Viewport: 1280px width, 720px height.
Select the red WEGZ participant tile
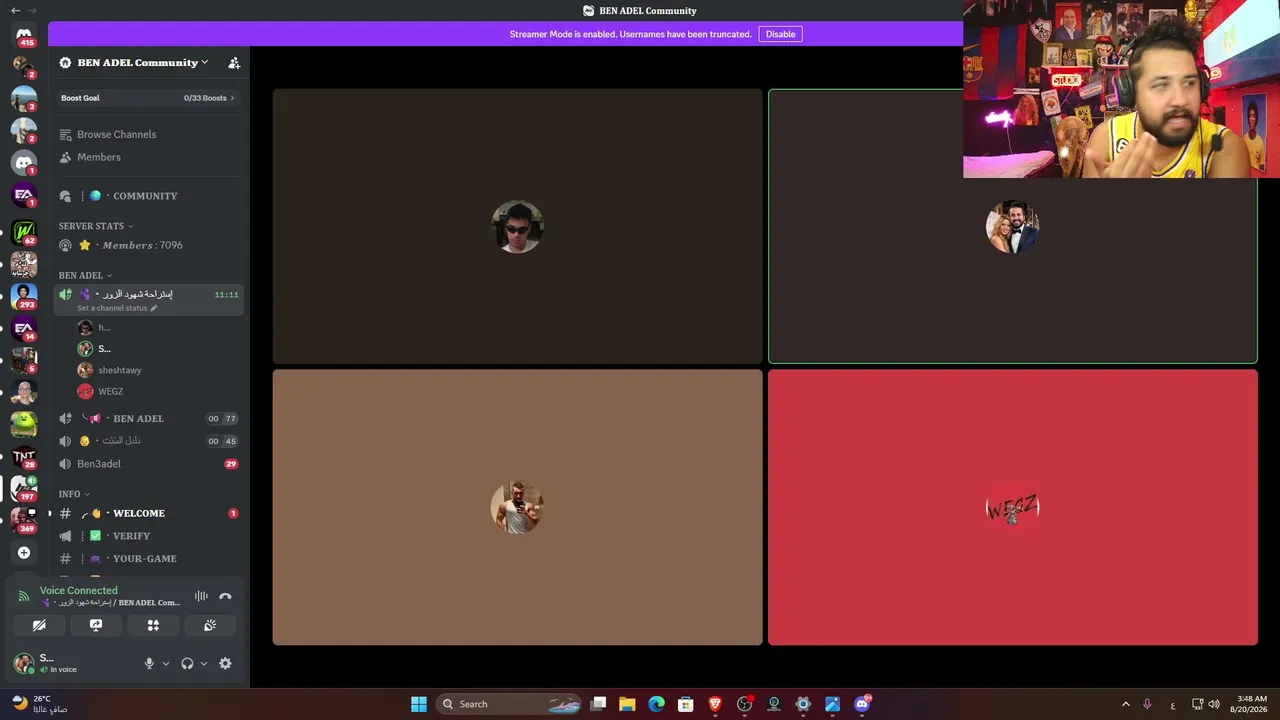point(1012,508)
